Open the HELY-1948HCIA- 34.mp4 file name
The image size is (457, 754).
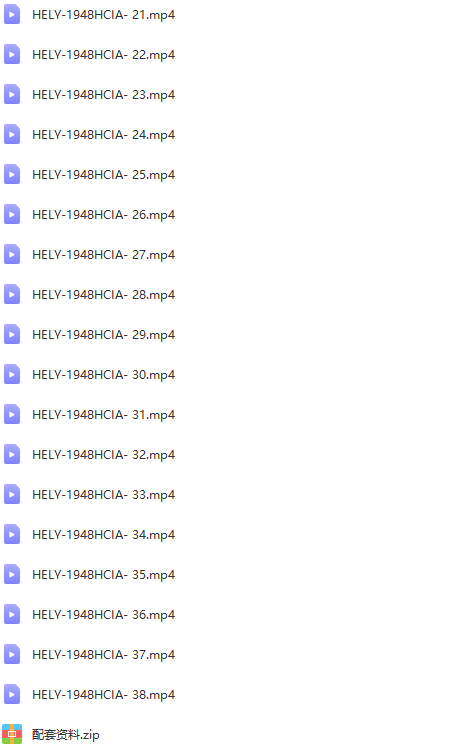point(103,534)
